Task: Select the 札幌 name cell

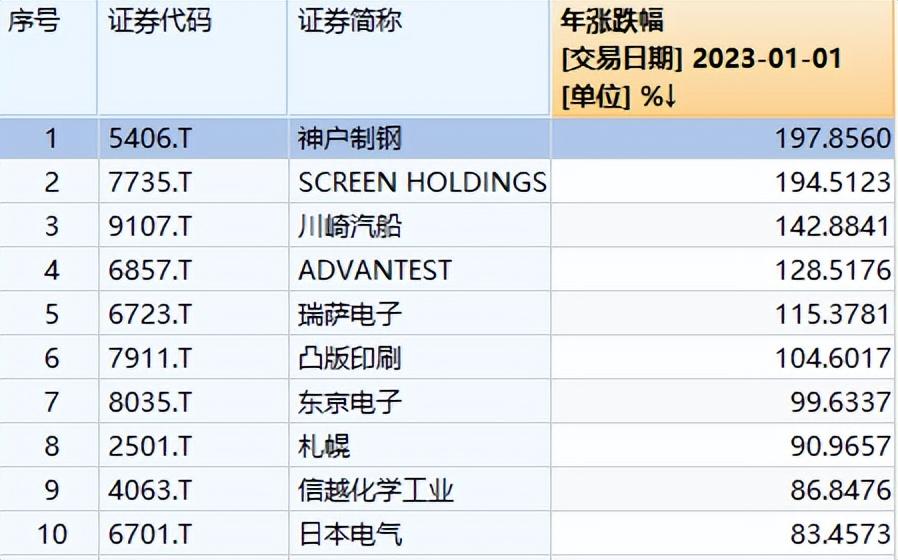Action: [324, 446]
